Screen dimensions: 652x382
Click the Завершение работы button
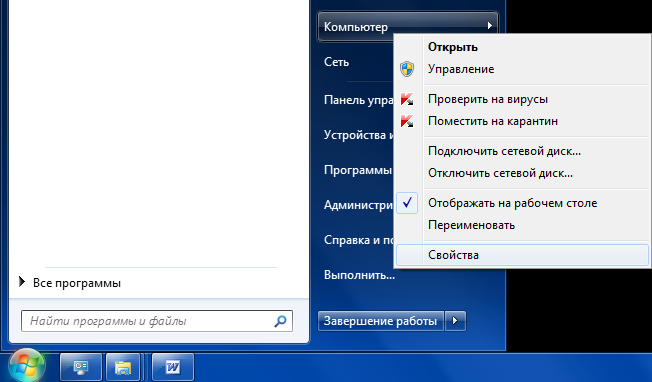coord(381,321)
